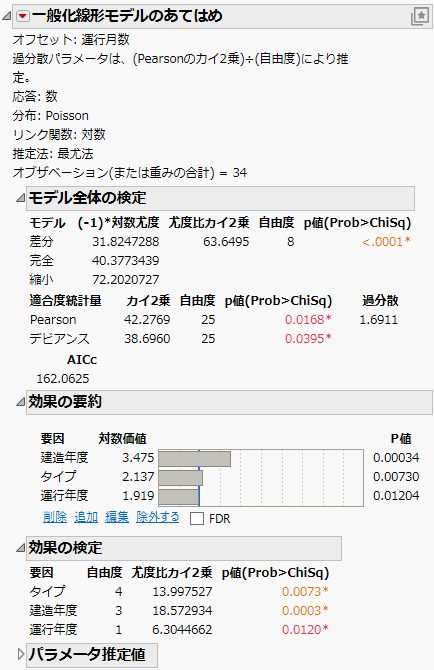Screen dimensions: 434x670
Task: Expand the パラメータ推定値 section
Action: [x=21, y=654]
